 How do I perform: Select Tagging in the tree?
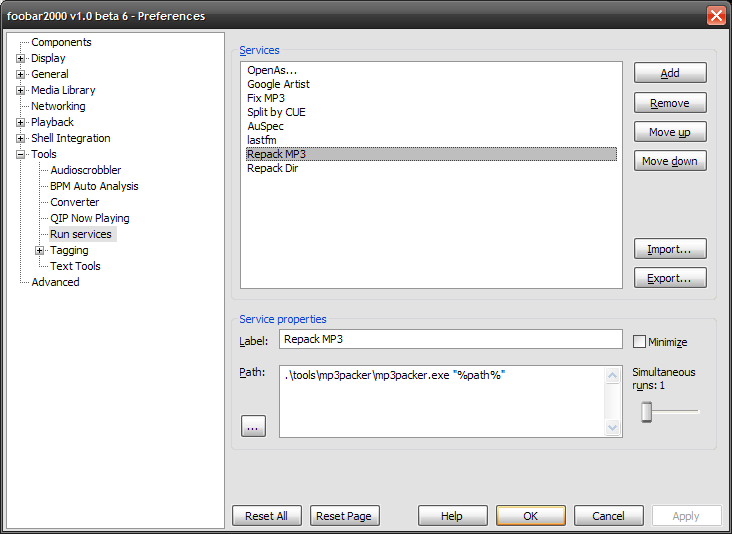[69, 250]
